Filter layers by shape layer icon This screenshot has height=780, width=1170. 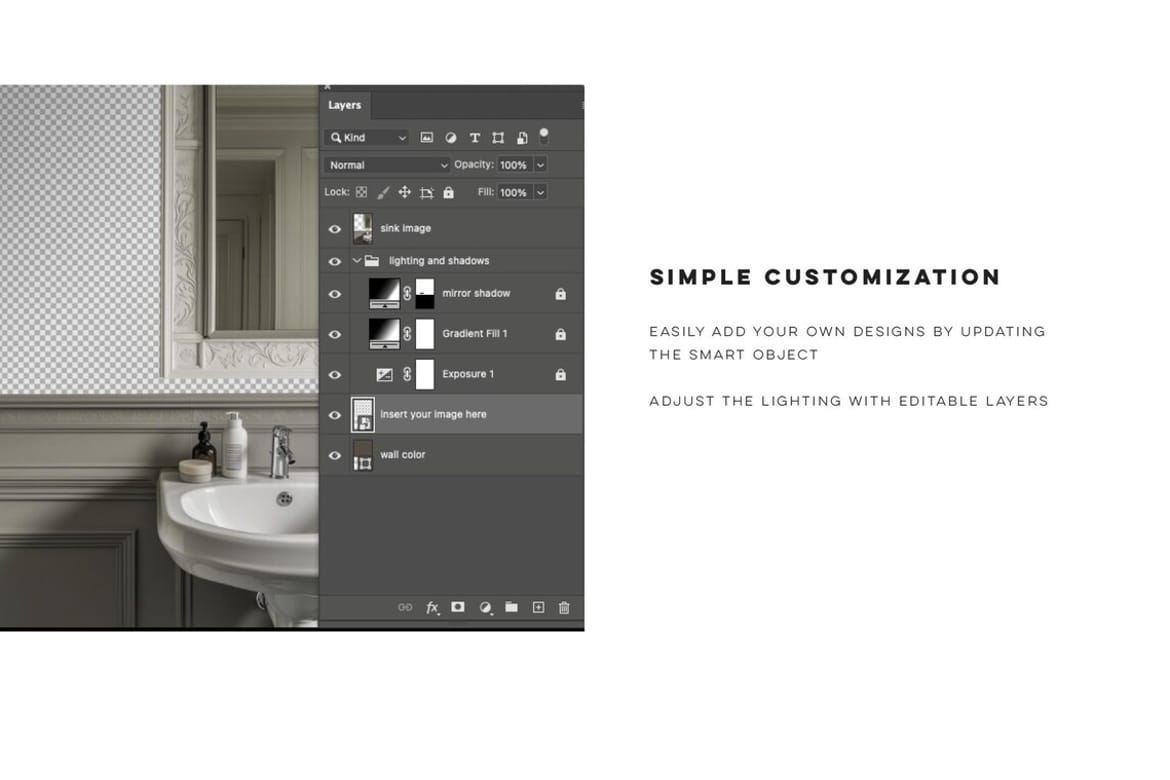pyautogui.click(x=498, y=137)
